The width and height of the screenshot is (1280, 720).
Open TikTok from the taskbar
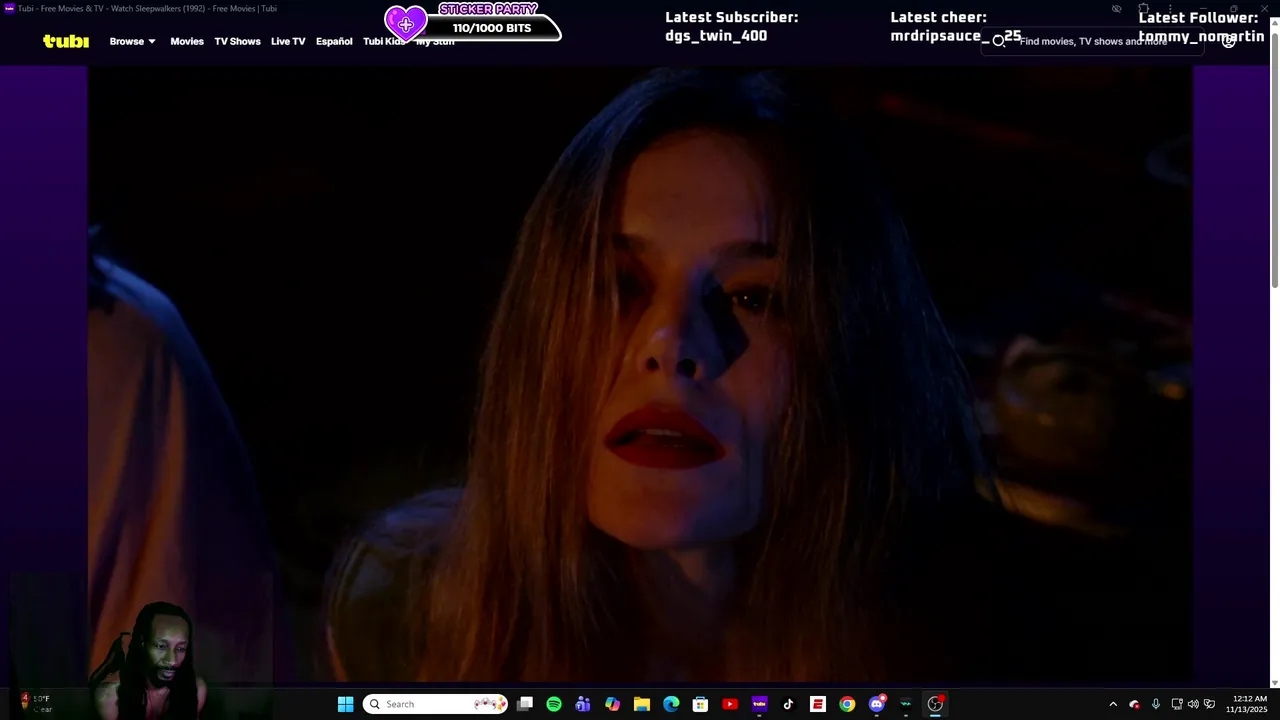point(788,704)
